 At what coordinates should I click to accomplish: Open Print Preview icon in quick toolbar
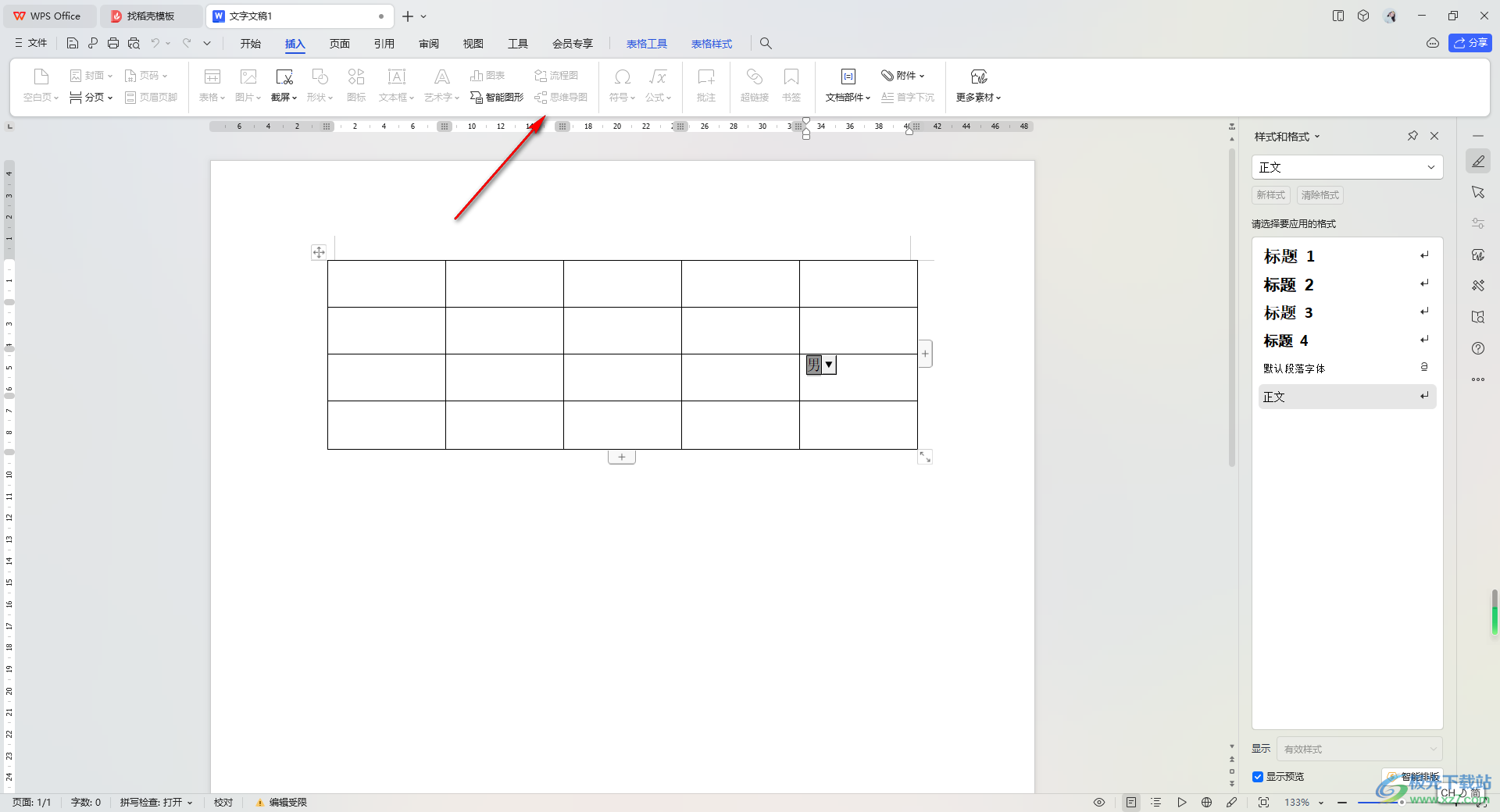(134, 44)
